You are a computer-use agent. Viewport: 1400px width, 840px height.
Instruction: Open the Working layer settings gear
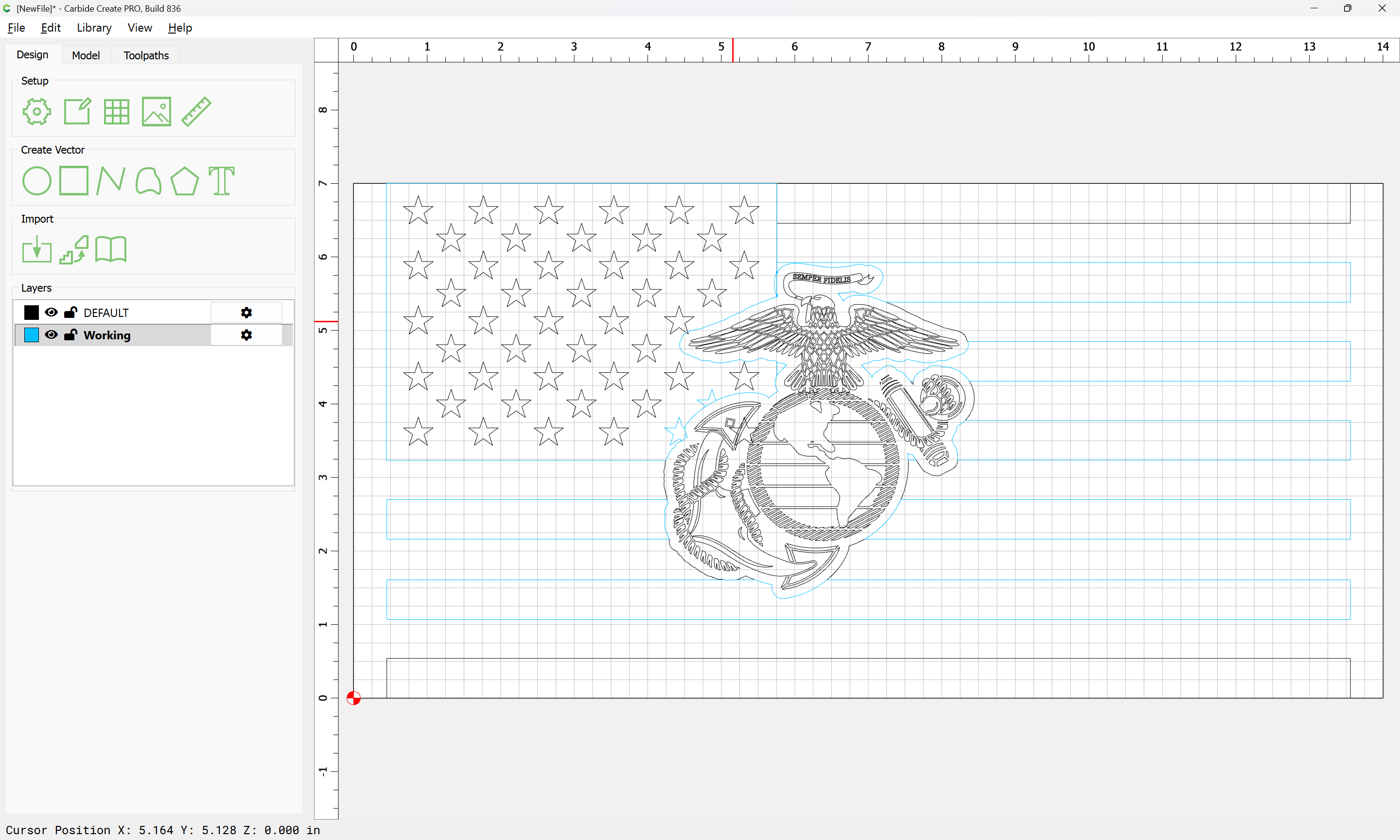pyautogui.click(x=246, y=335)
